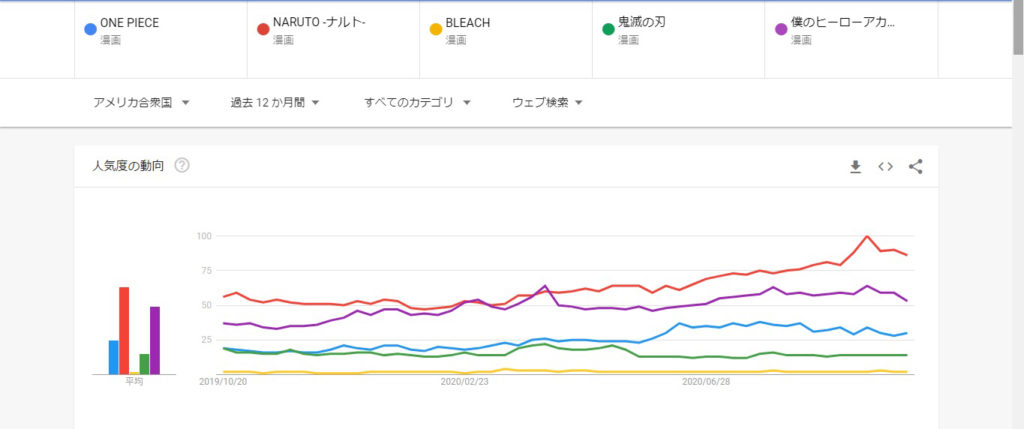Image resolution: width=1024 pixels, height=429 pixels.
Task: Expand the すべてのカテゴリ dropdown
Action: (x=418, y=102)
